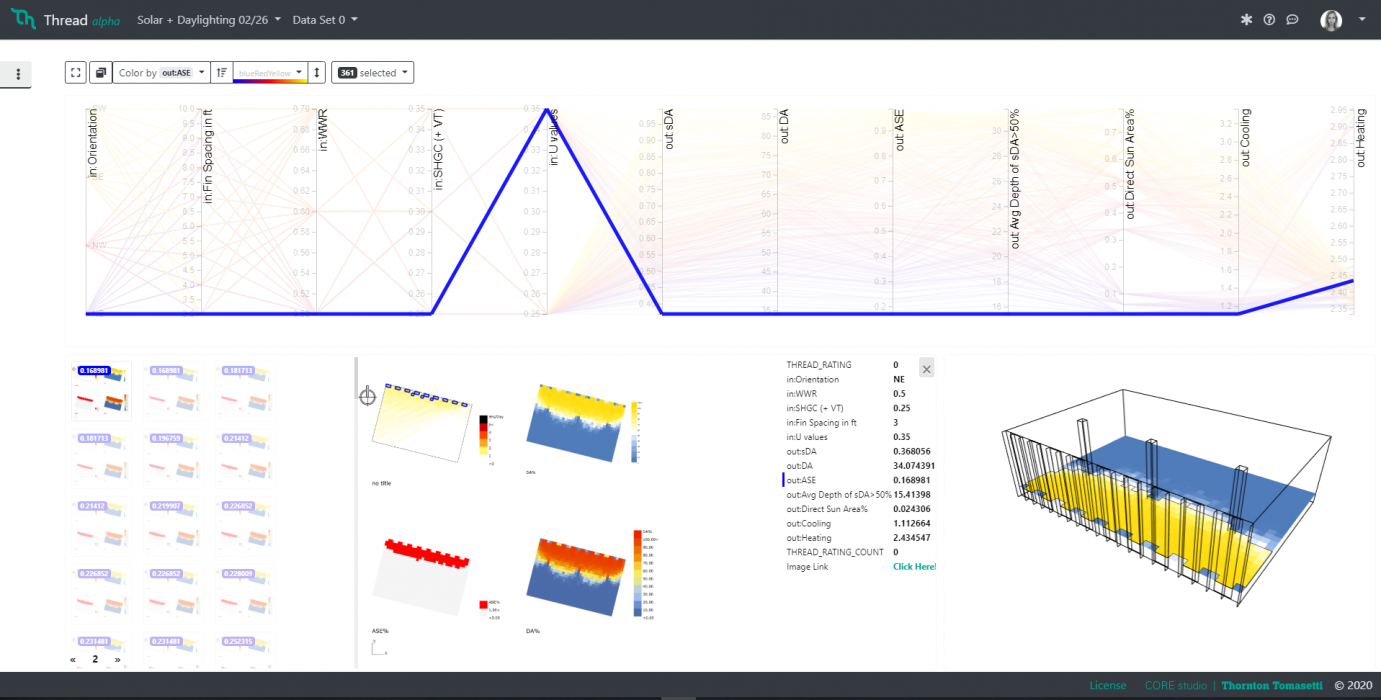Click the vertical flip arrow beside the gradient picker
The width and height of the screenshot is (1381, 700).
(317, 72)
